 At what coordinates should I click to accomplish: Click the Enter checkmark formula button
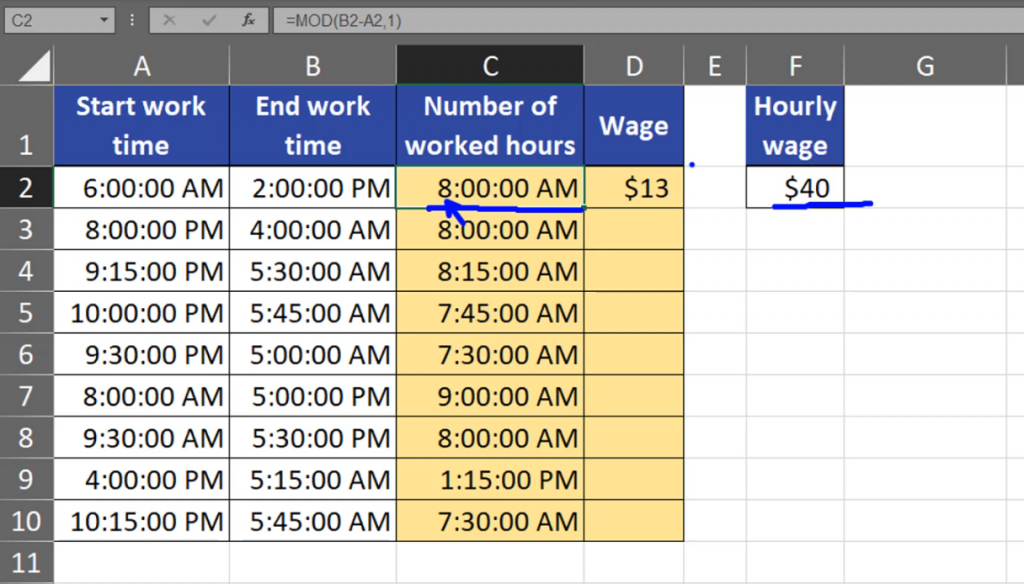tap(209, 20)
